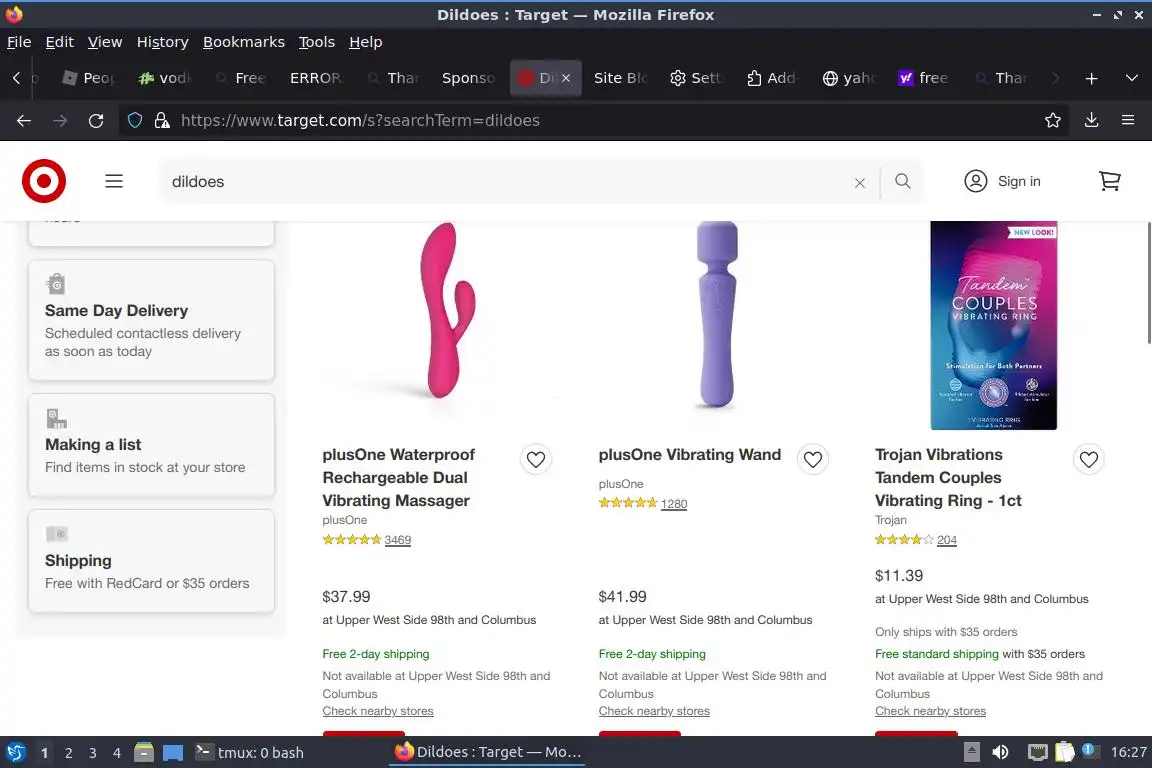Viewport: 1152px width, 768px height.
Task: Open volume control in system tray
Action: (x=1001, y=753)
